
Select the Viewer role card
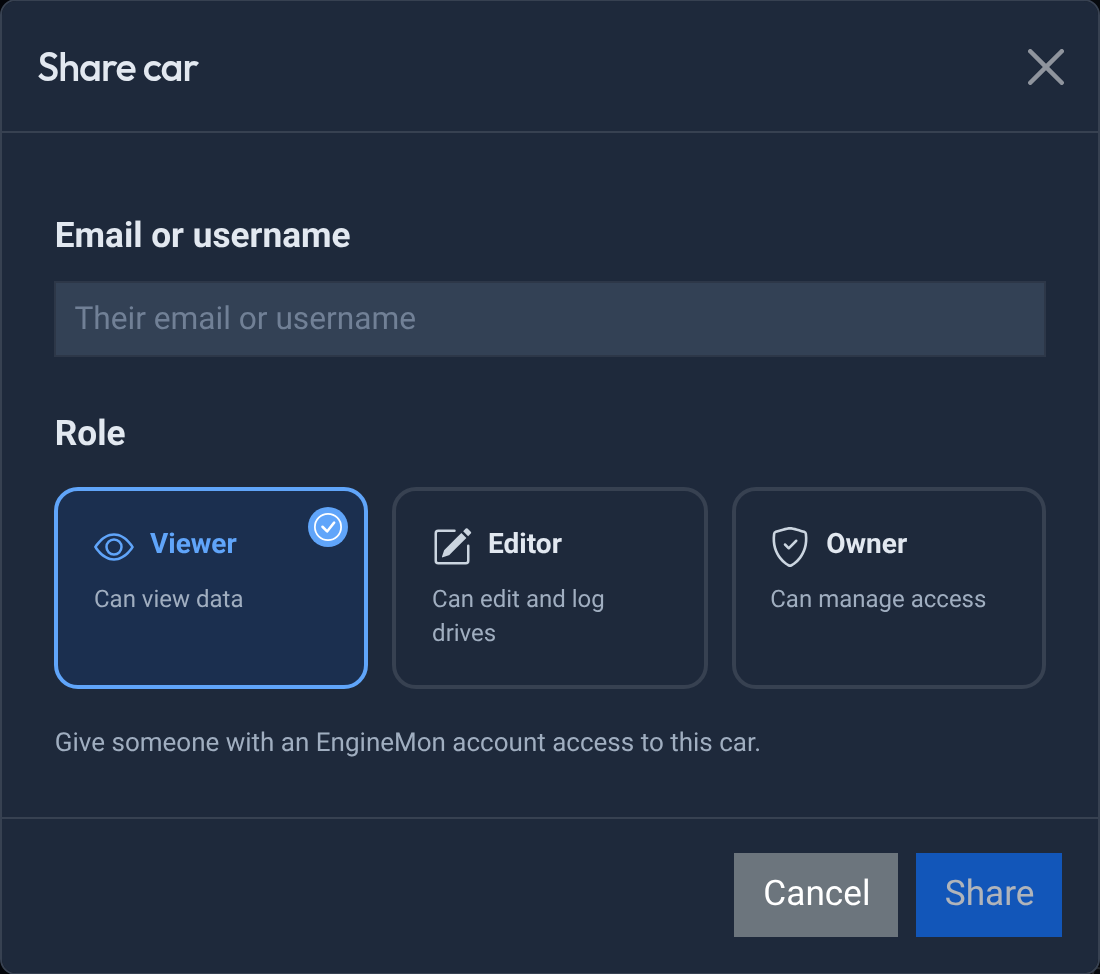click(x=211, y=587)
